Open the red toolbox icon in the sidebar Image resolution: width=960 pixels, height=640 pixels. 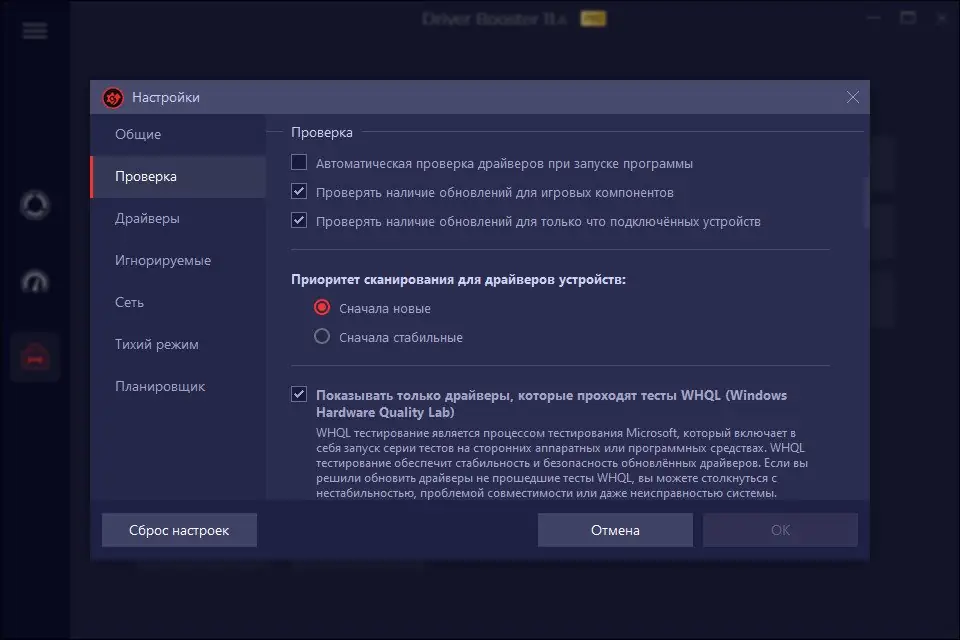pos(35,357)
